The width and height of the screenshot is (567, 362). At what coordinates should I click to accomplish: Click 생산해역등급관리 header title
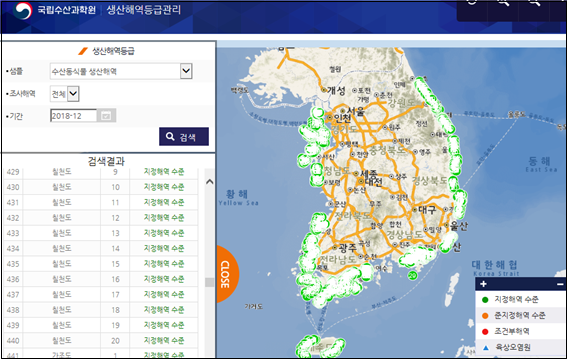pos(144,10)
